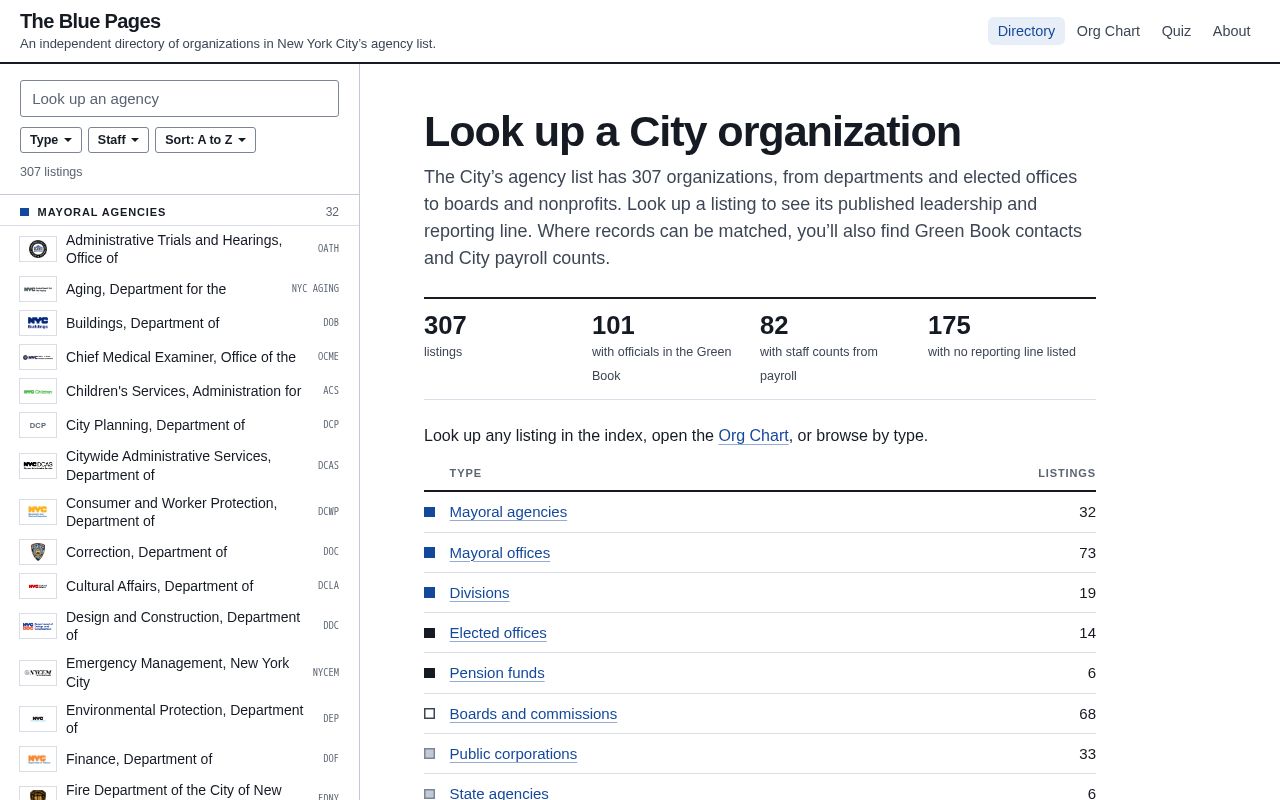Click the black square beside Pension funds

429,673
